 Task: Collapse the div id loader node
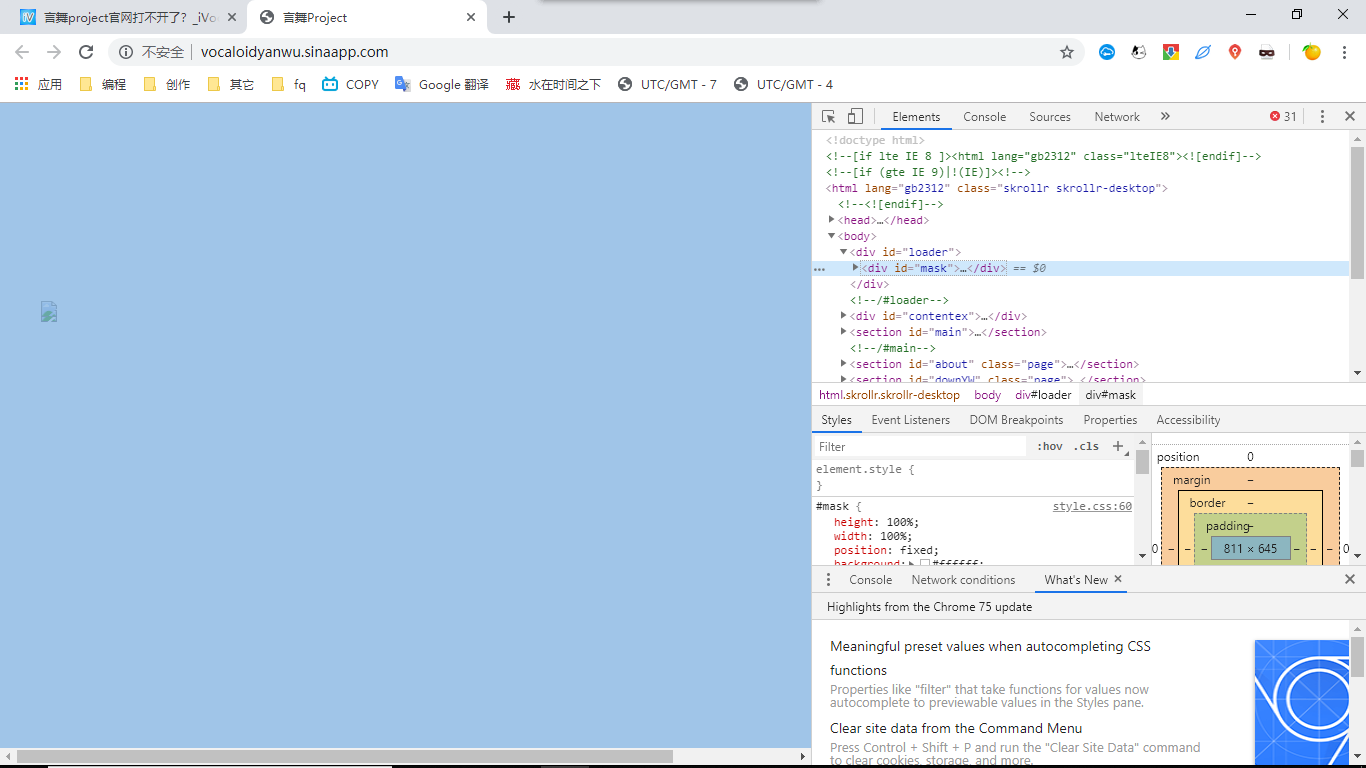pyautogui.click(x=844, y=252)
